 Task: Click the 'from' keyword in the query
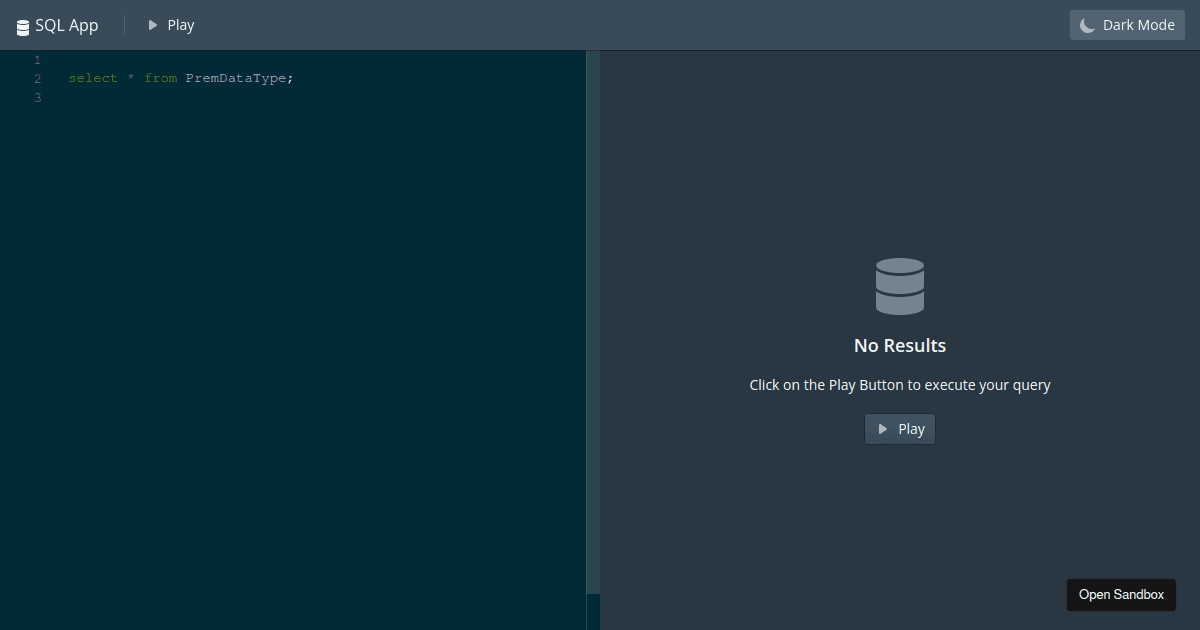160,78
